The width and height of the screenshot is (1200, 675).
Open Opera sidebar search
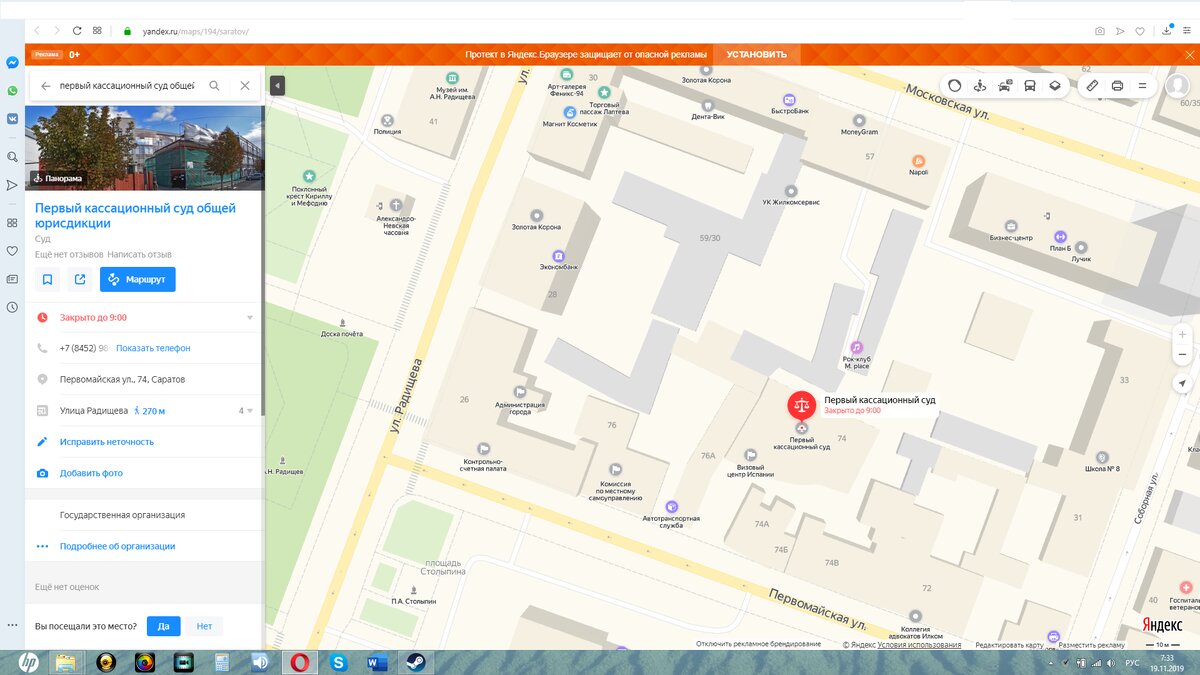pos(12,157)
